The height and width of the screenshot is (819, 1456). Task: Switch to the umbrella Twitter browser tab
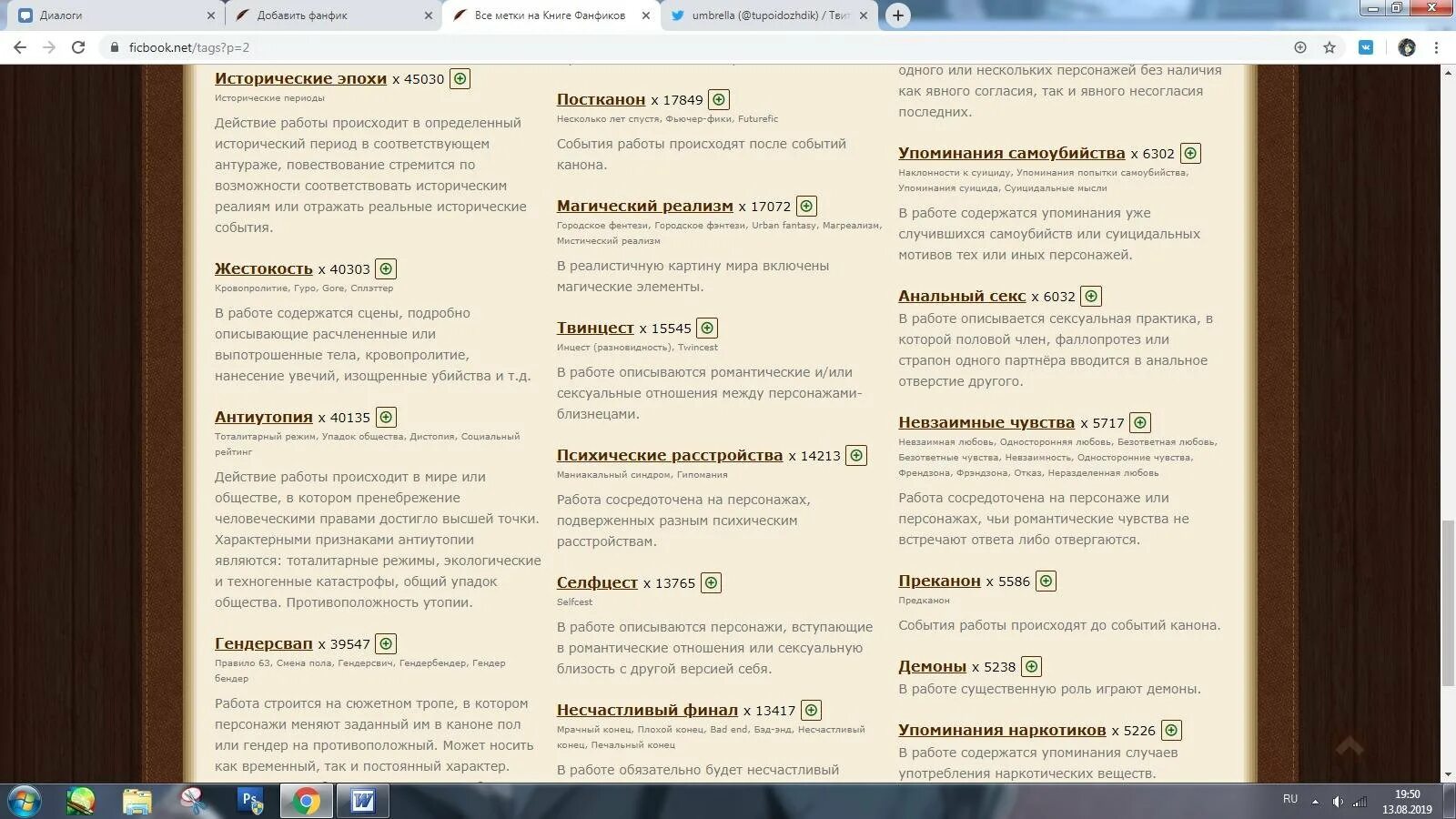[769, 15]
